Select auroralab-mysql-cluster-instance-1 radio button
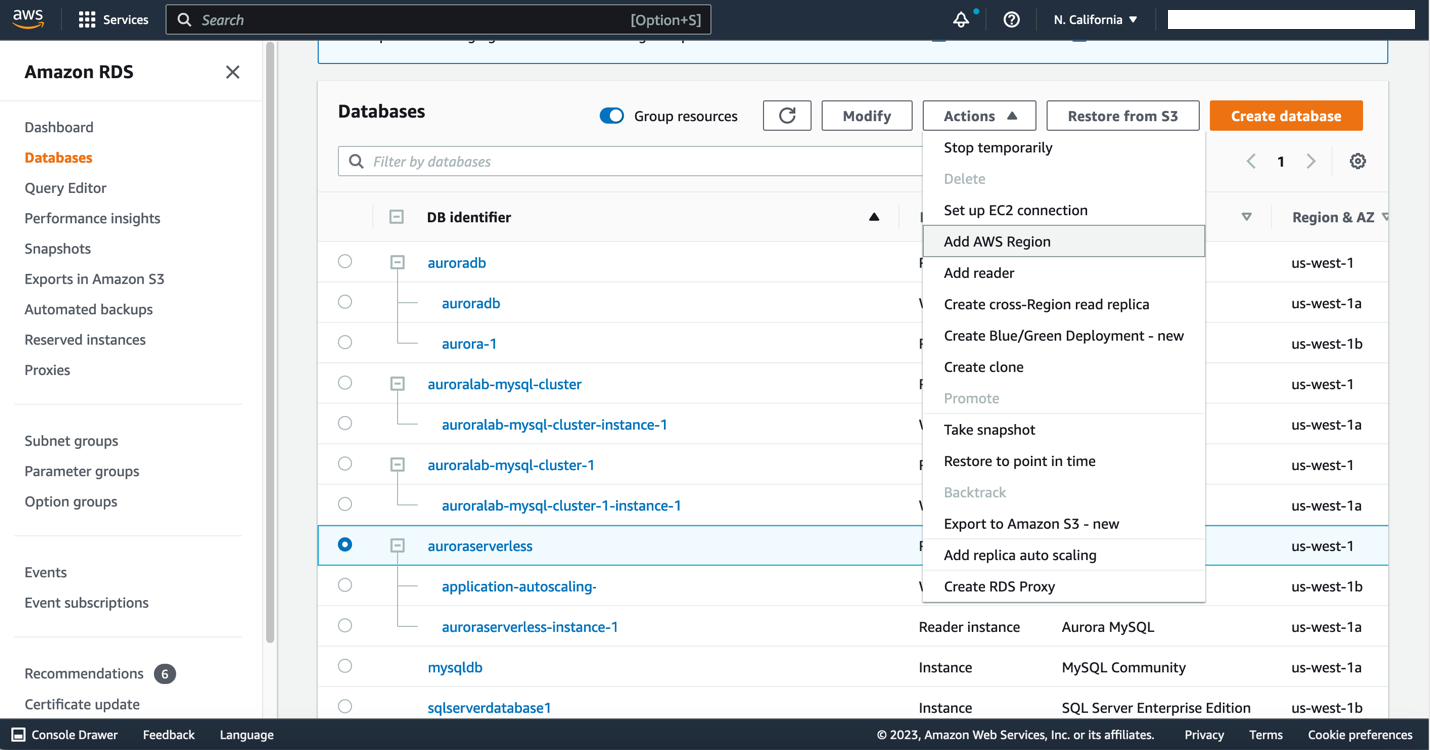This screenshot has width=1430, height=750. point(345,423)
